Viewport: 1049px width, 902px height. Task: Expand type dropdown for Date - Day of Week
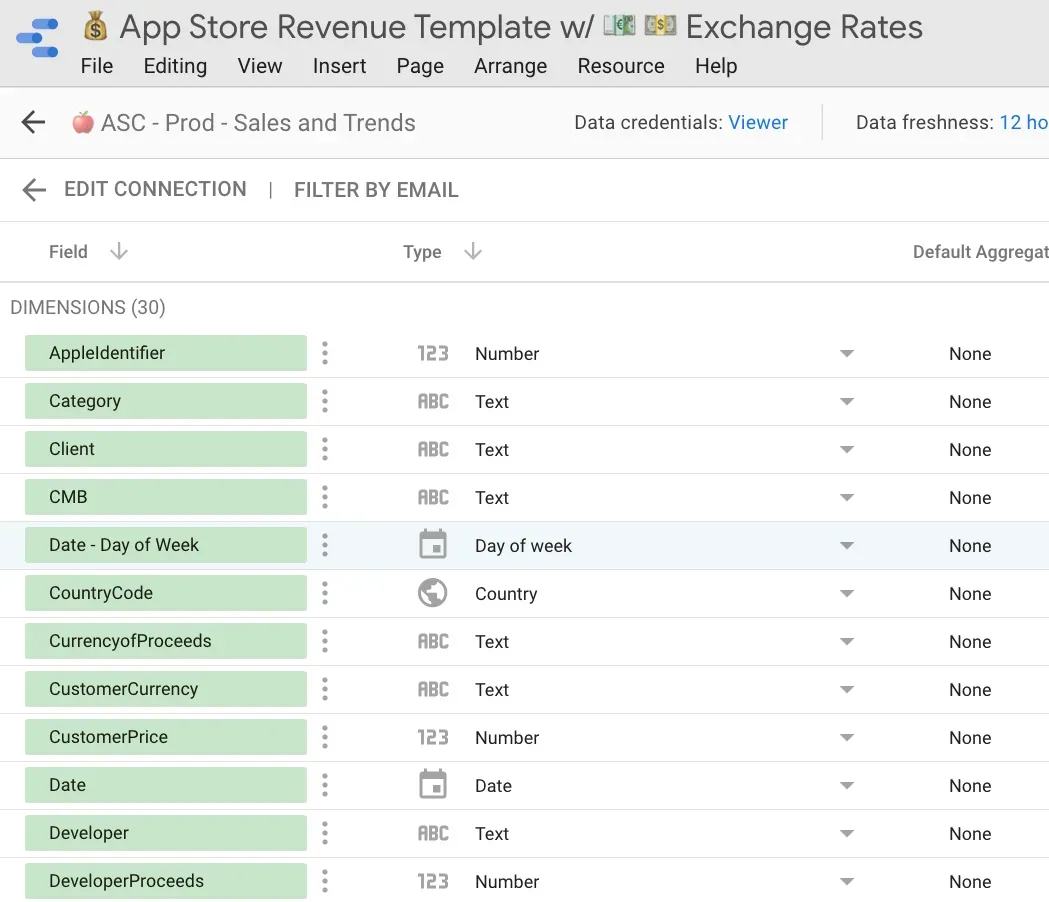click(847, 545)
